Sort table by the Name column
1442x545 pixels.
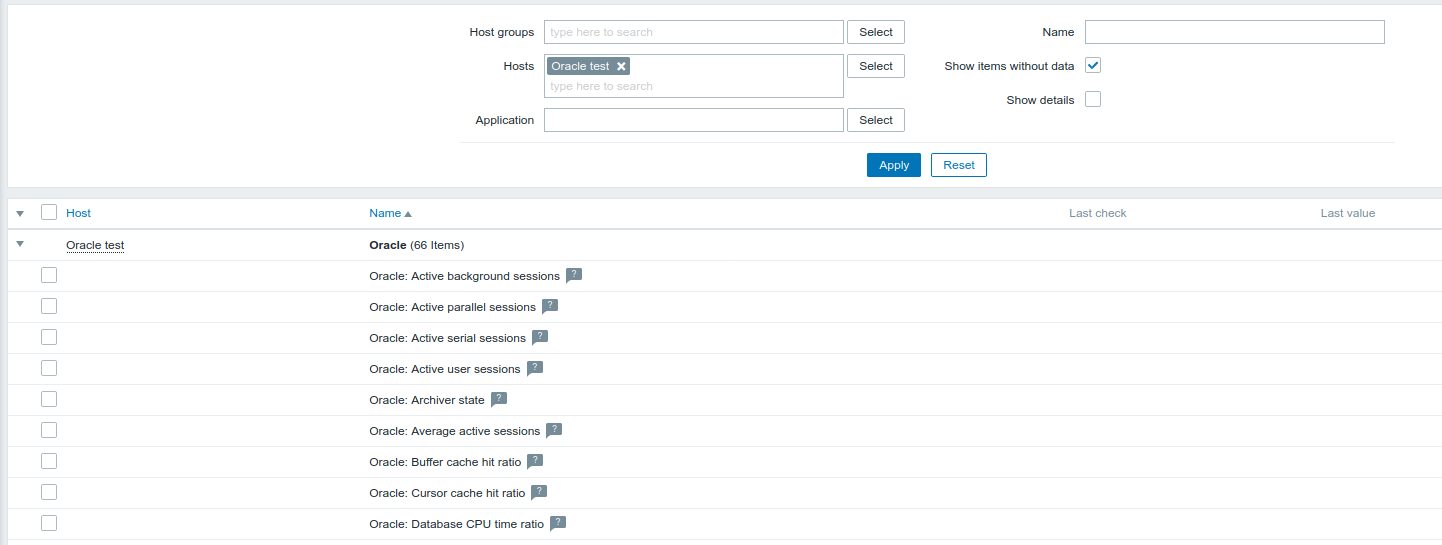point(385,213)
